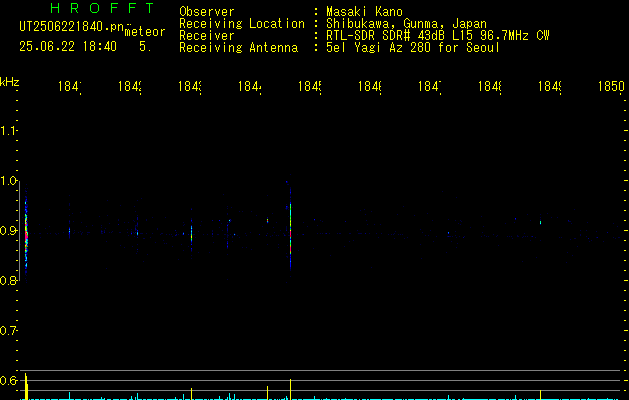The image size is (629, 400).
Task: Select the observer name Masaki Kano
Action: click(364, 12)
